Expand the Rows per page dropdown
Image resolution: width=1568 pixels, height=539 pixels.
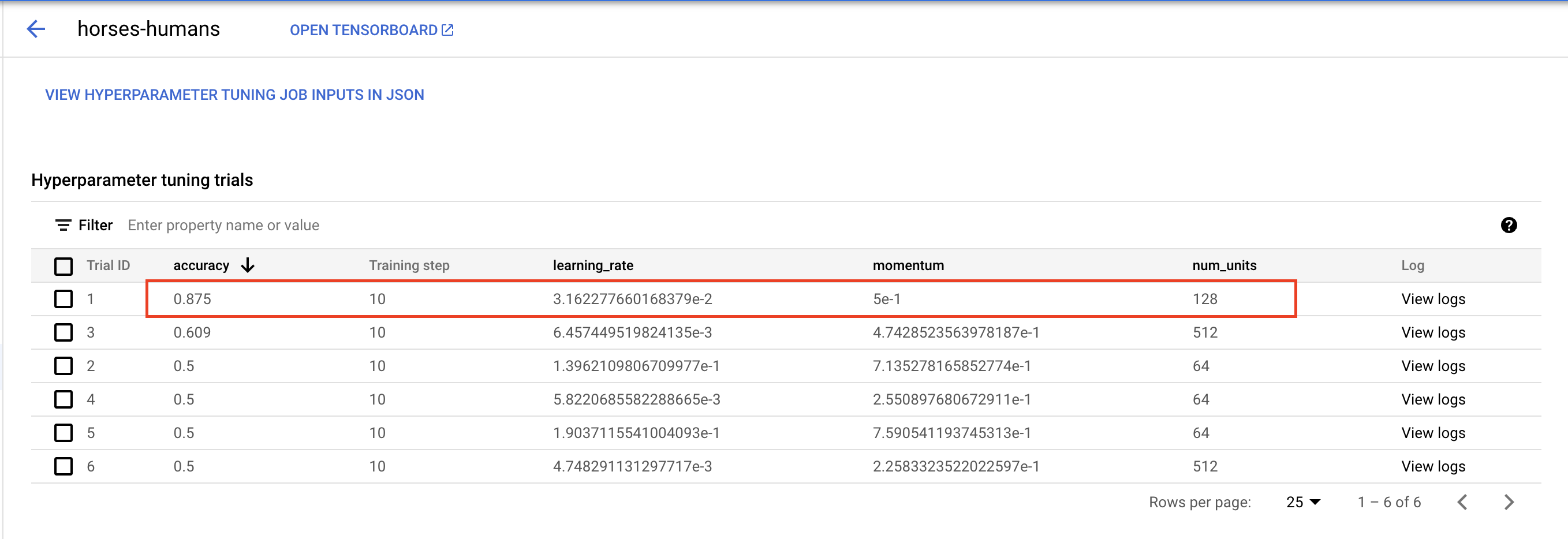point(1302,502)
